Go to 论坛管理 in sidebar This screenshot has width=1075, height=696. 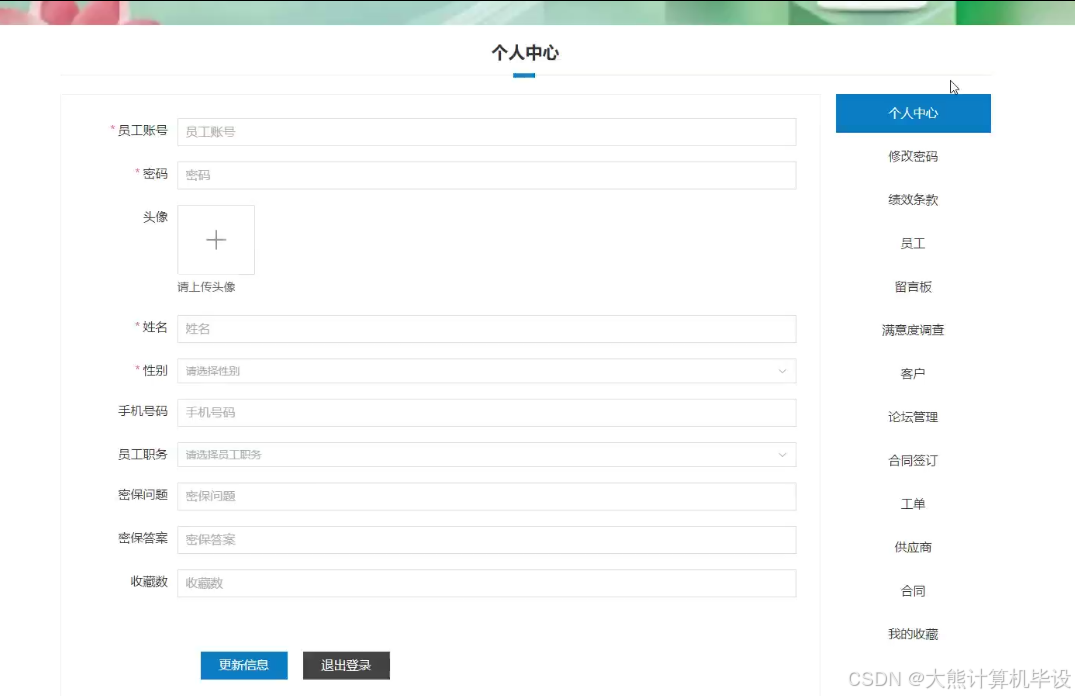[x=913, y=417]
